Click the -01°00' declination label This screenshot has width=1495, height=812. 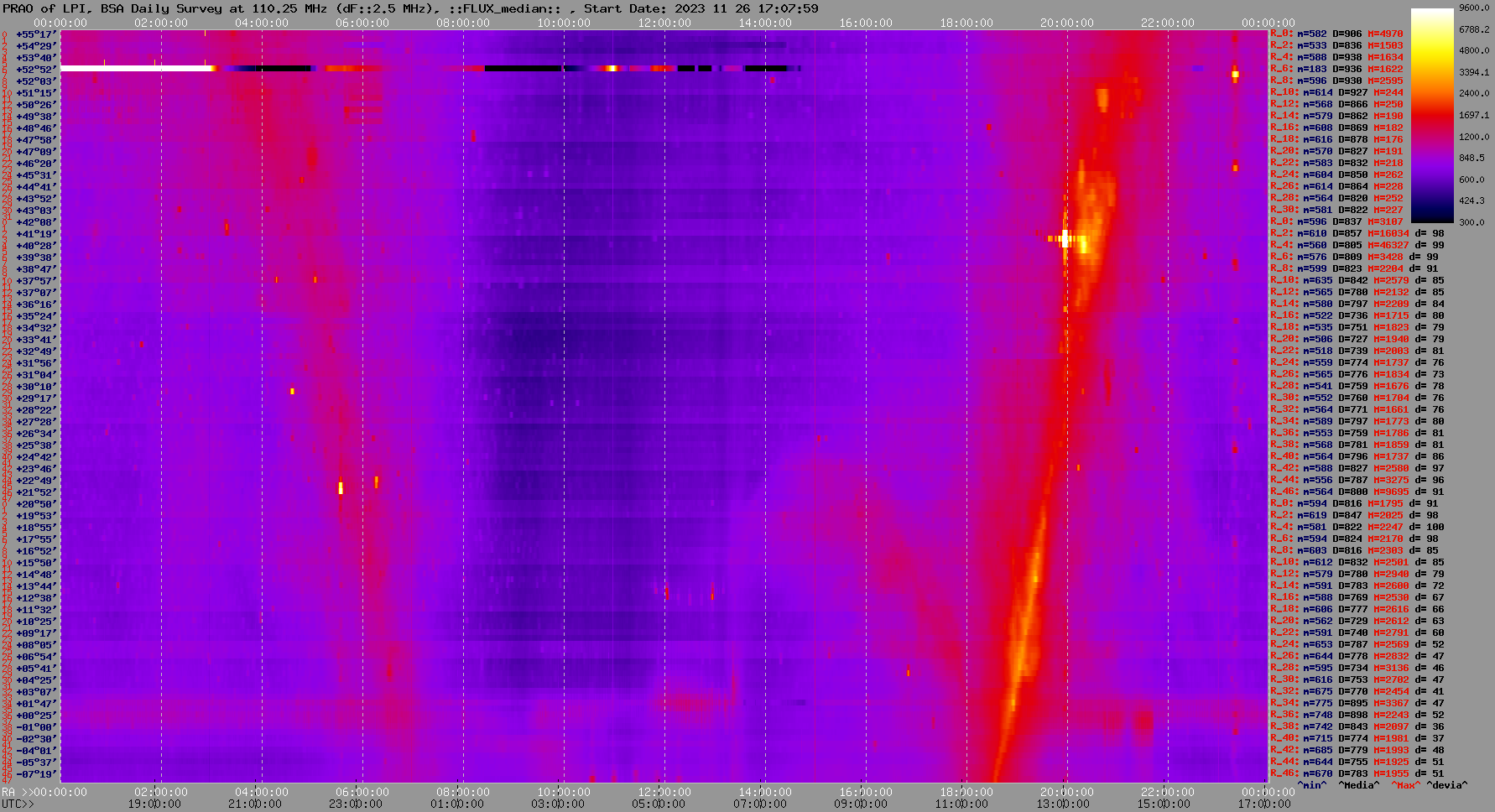tap(36, 726)
